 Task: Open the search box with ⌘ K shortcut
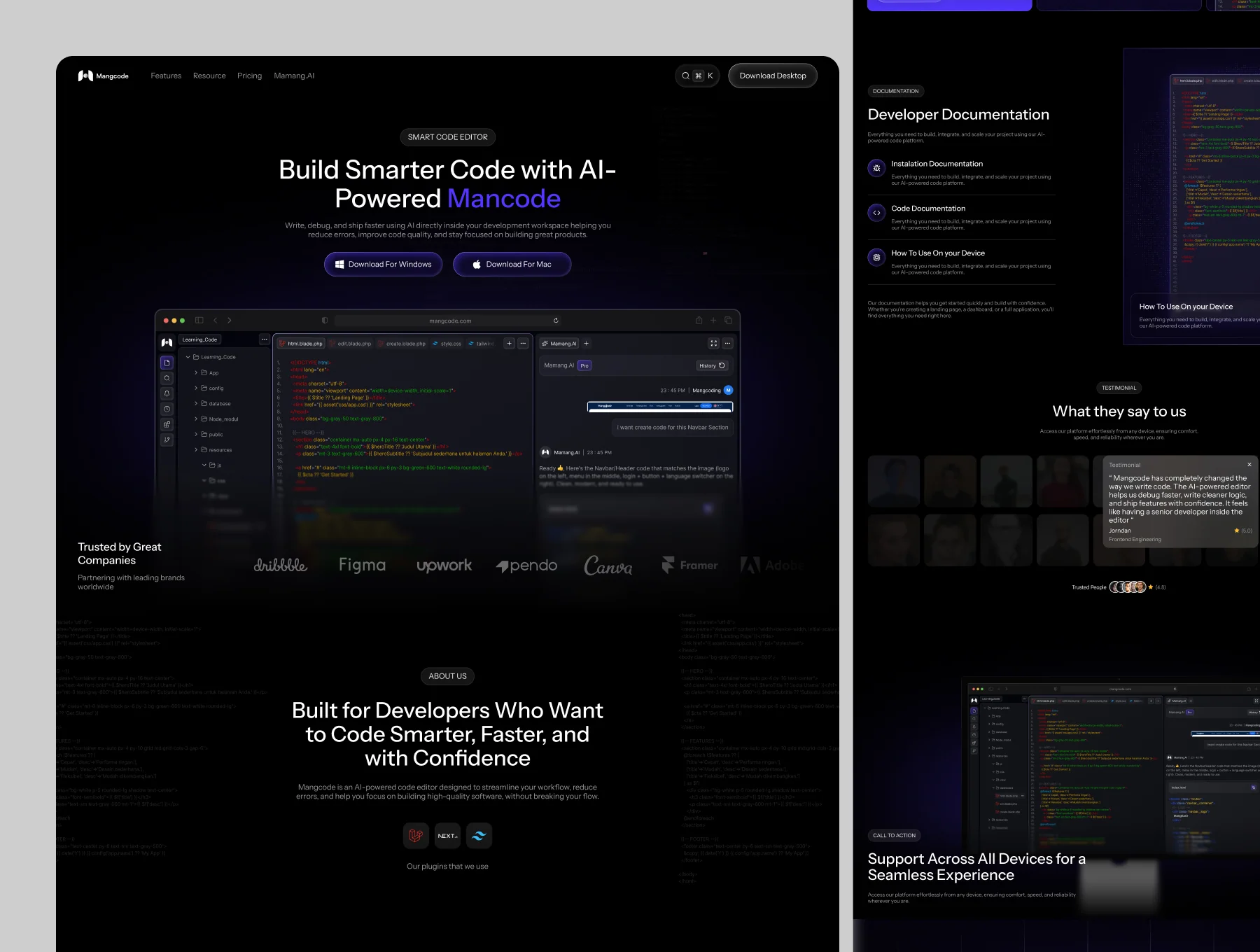[697, 76]
